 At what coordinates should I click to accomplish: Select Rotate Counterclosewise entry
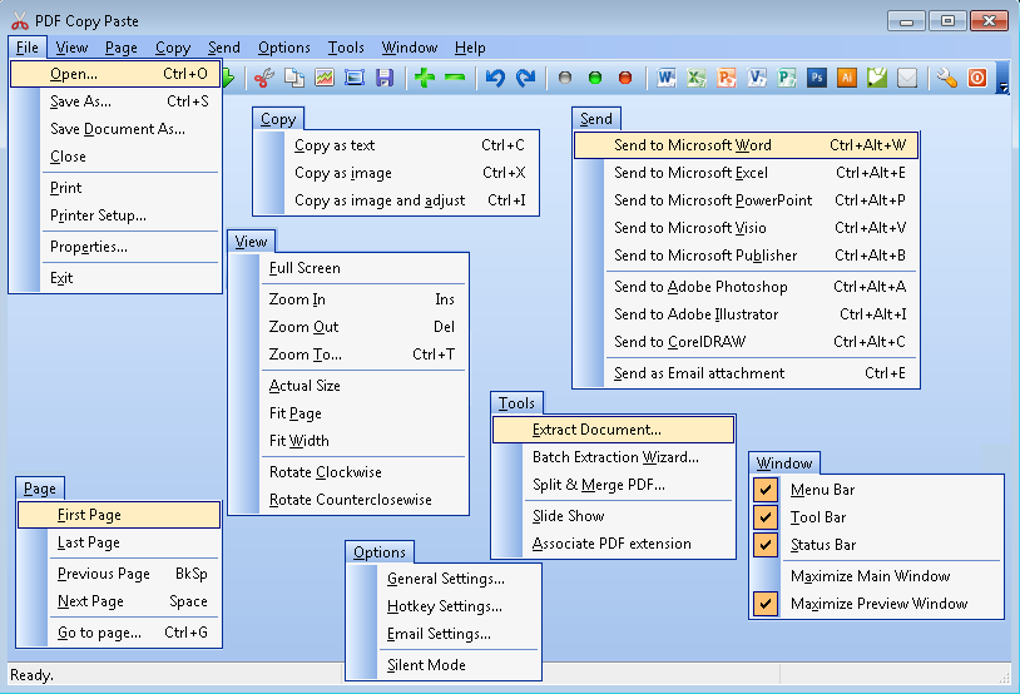[349, 500]
